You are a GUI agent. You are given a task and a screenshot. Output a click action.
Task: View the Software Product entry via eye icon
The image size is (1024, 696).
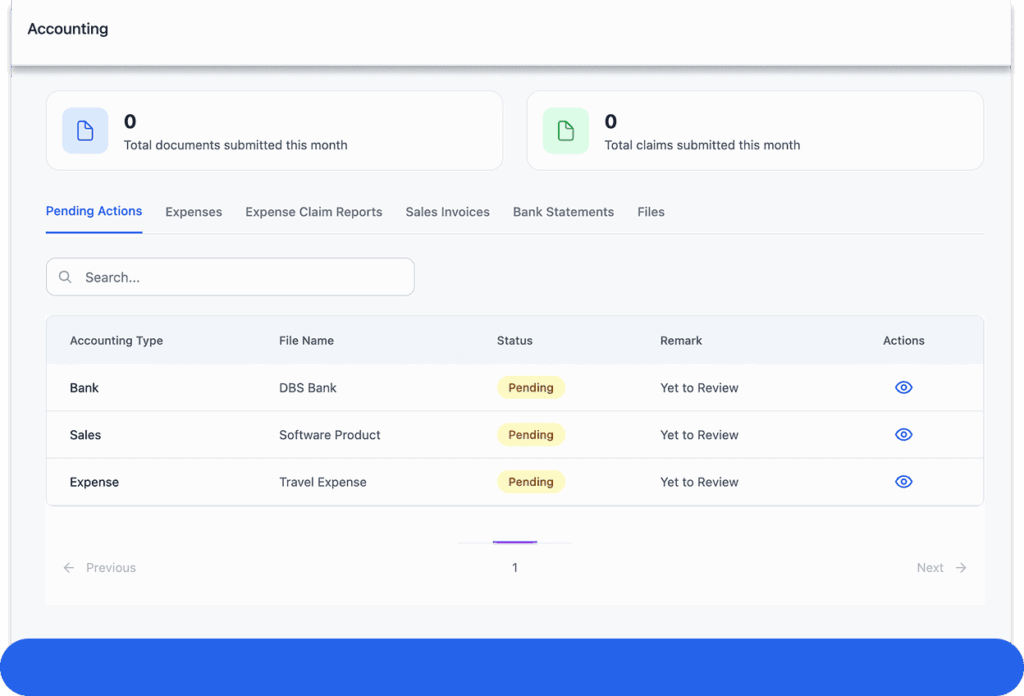pyautogui.click(x=903, y=434)
